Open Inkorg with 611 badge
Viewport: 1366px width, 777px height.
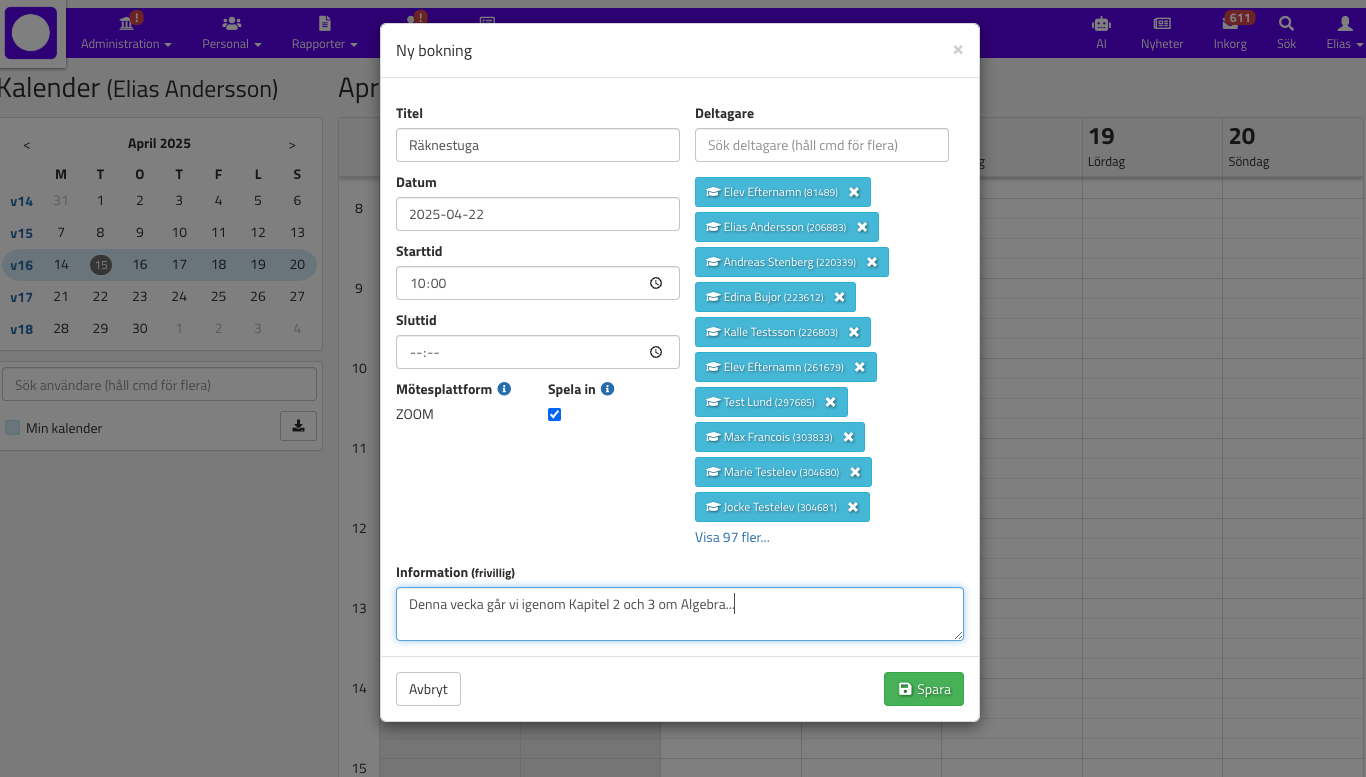pos(1230,32)
